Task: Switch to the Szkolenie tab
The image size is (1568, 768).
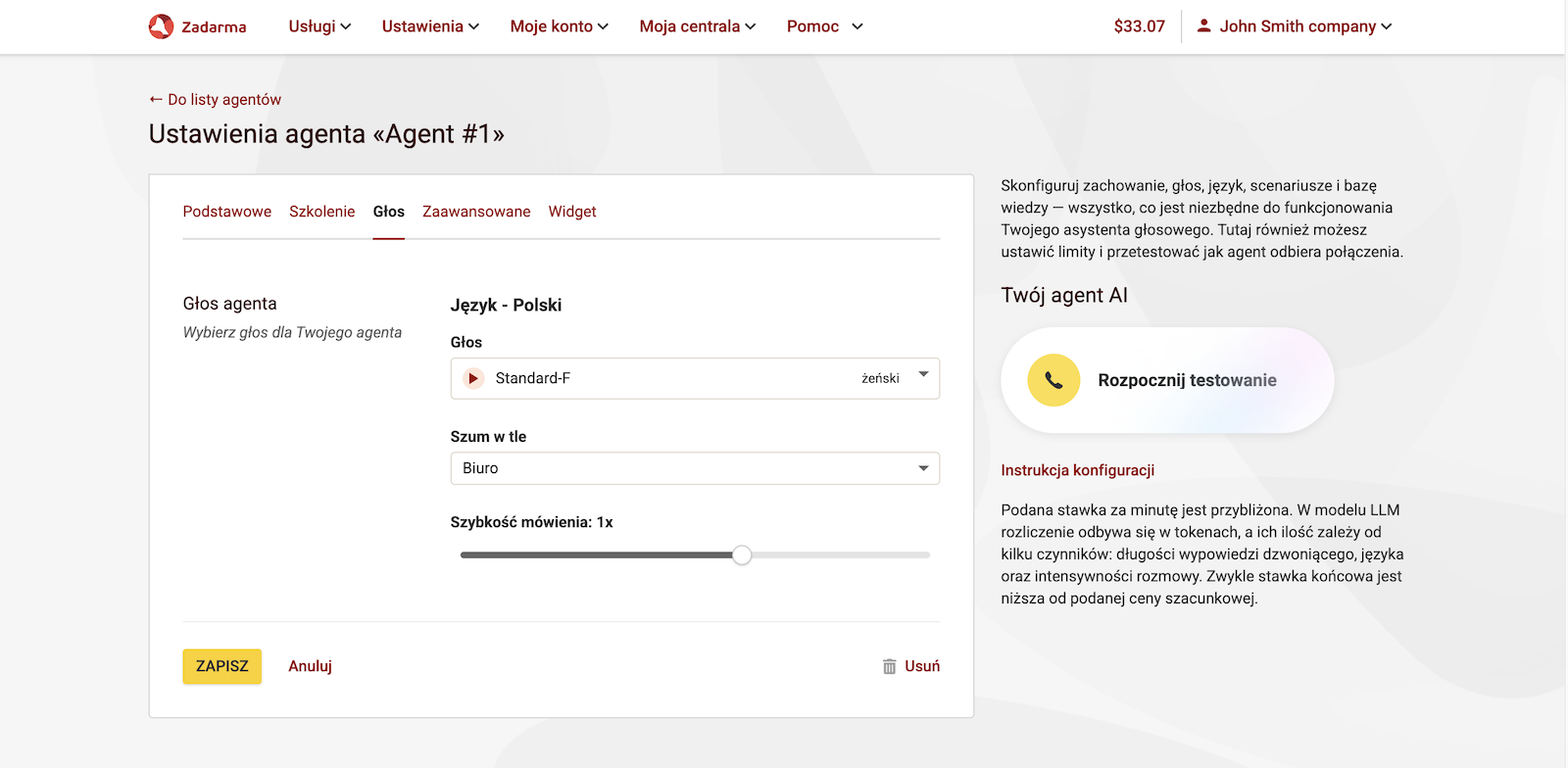Action: click(321, 212)
